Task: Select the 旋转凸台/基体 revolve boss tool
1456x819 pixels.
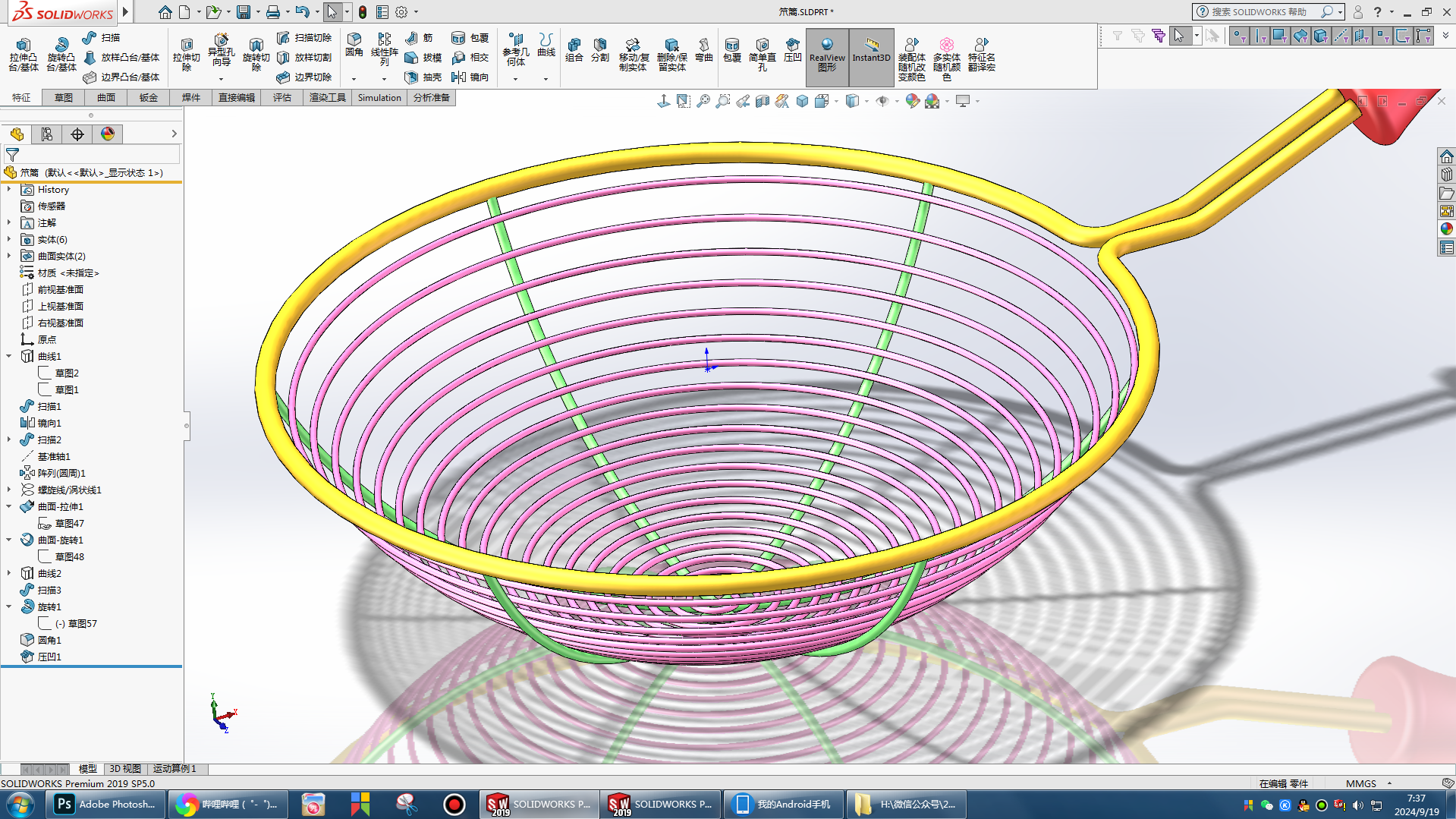Action: point(61,55)
